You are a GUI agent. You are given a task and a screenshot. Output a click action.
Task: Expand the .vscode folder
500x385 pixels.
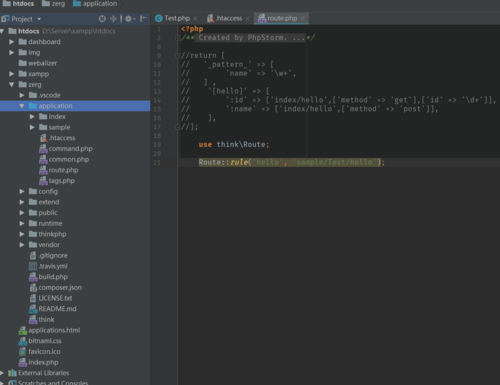pos(22,95)
